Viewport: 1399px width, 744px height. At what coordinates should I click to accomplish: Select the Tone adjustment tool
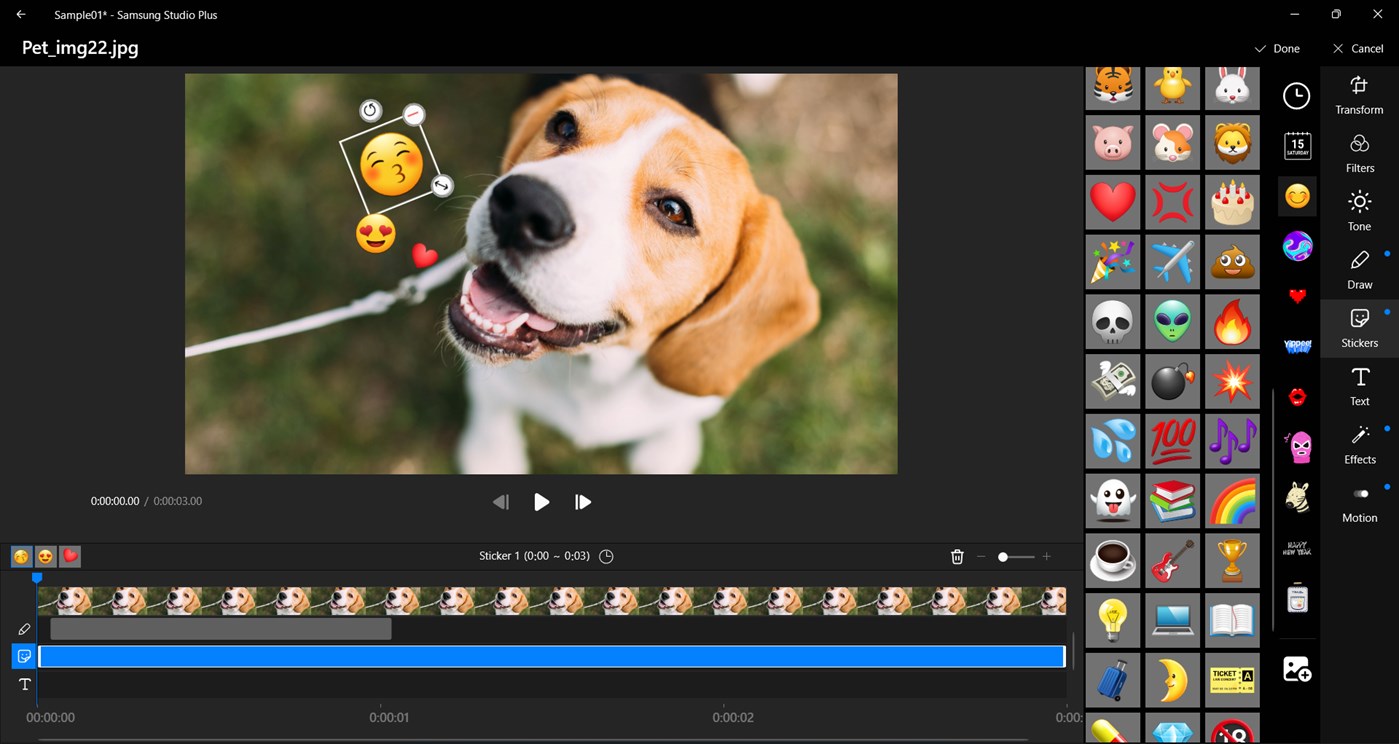1359,212
